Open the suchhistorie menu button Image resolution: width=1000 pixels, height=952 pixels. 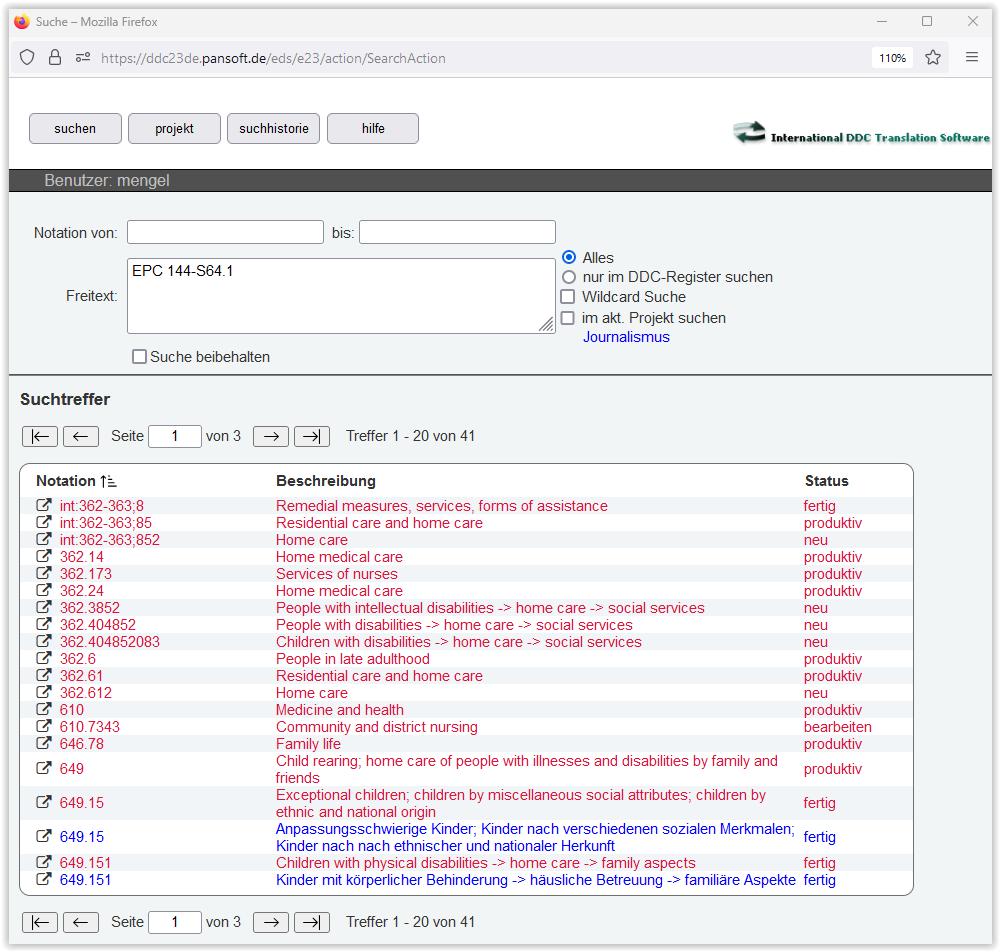(274, 129)
